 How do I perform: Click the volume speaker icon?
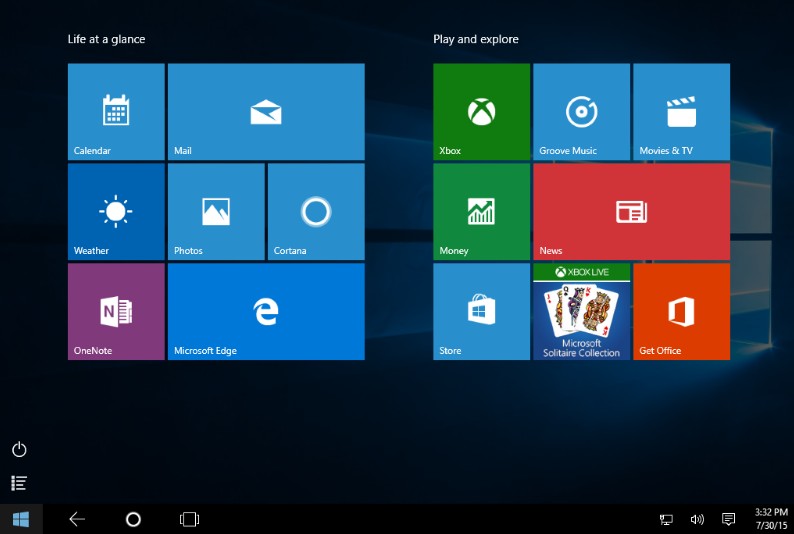click(x=697, y=519)
